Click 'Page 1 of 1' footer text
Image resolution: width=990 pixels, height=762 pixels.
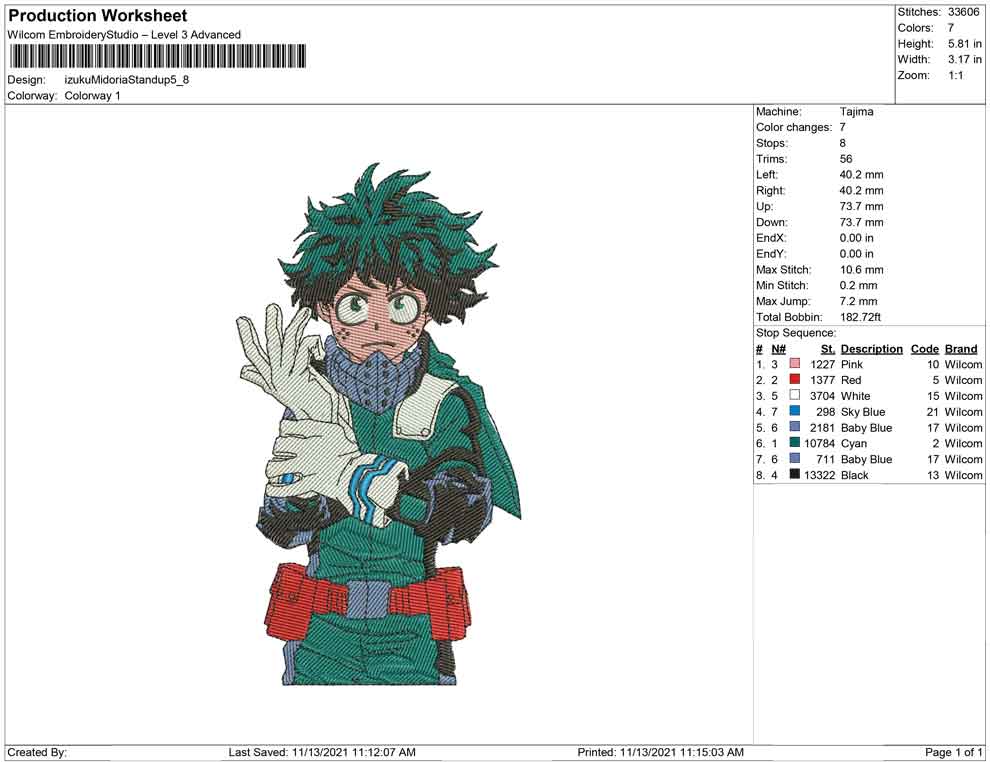[953, 752]
